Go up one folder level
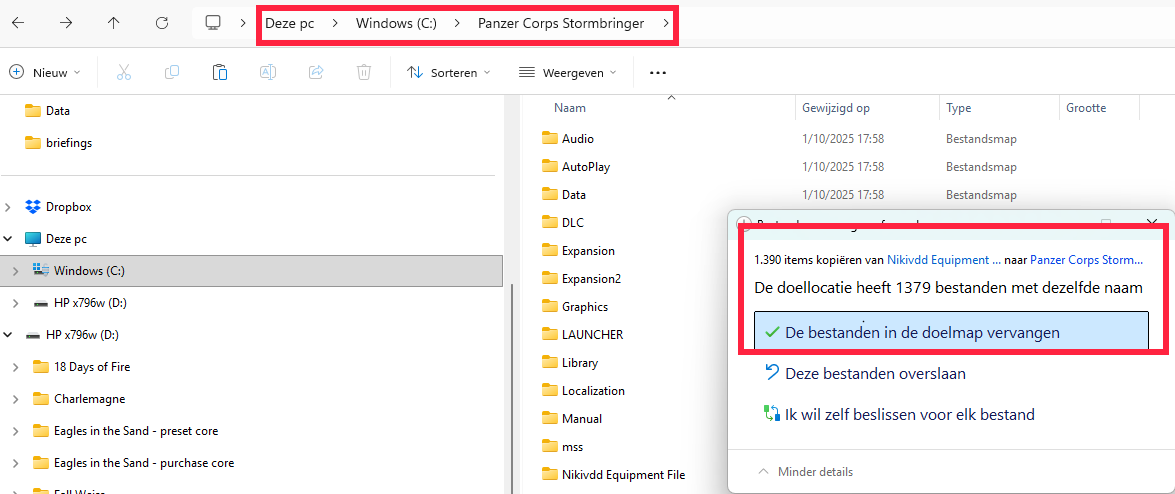The height and width of the screenshot is (494, 1175). coord(114,22)
